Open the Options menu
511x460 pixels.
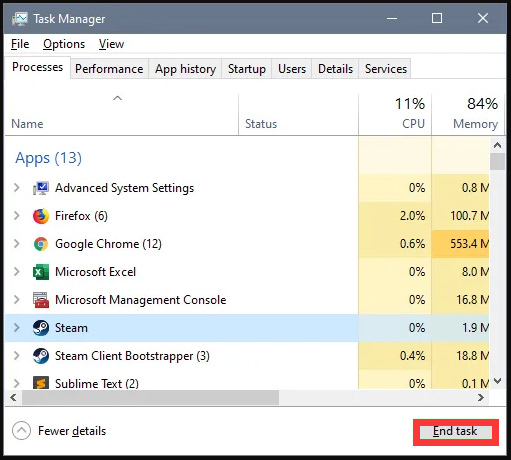(x=64, y=44)
